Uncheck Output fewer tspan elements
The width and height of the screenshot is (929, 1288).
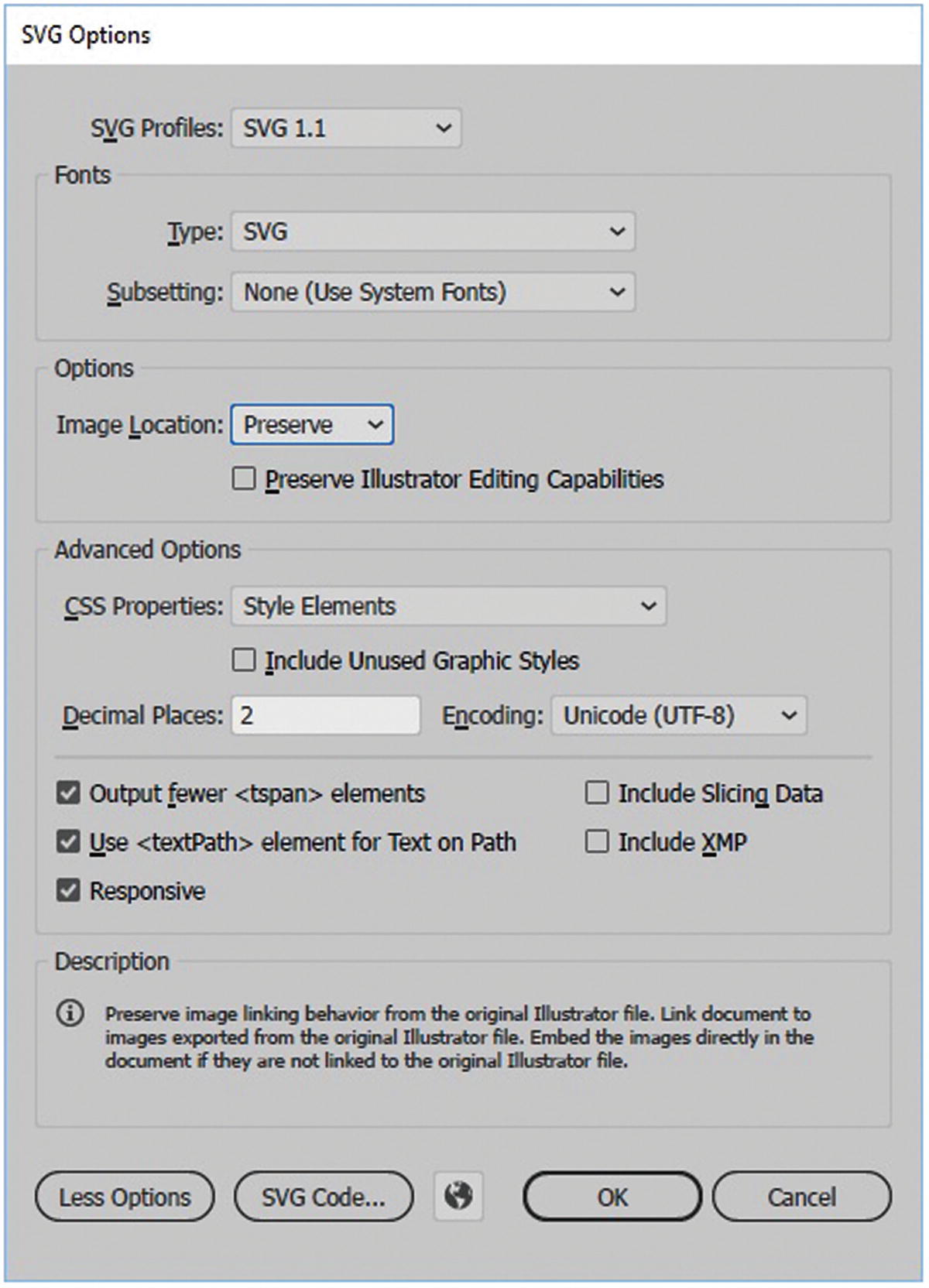click(x=69, y=793)
